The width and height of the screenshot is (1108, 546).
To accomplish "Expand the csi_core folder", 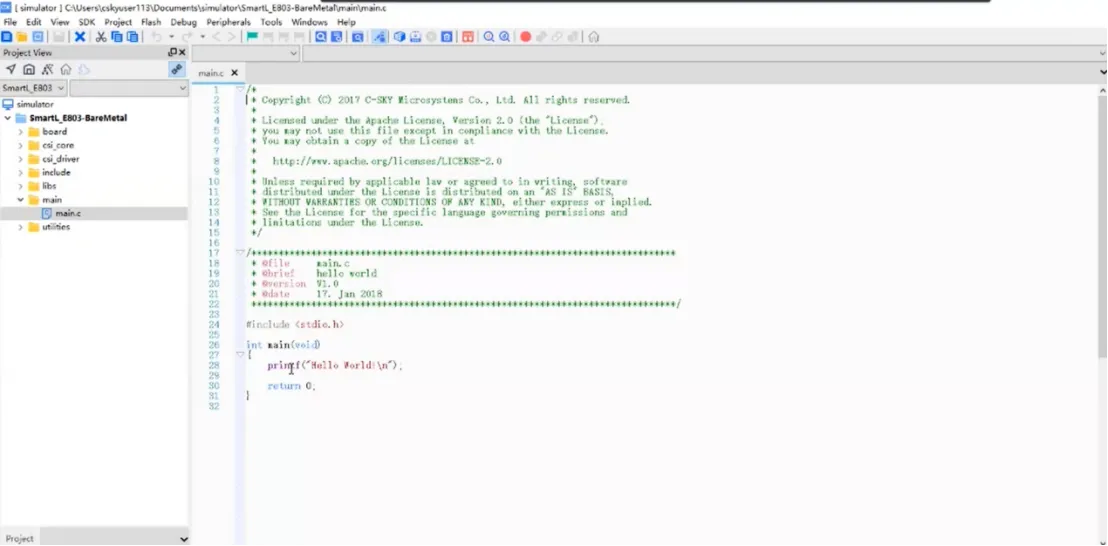I will pos(20,146).
